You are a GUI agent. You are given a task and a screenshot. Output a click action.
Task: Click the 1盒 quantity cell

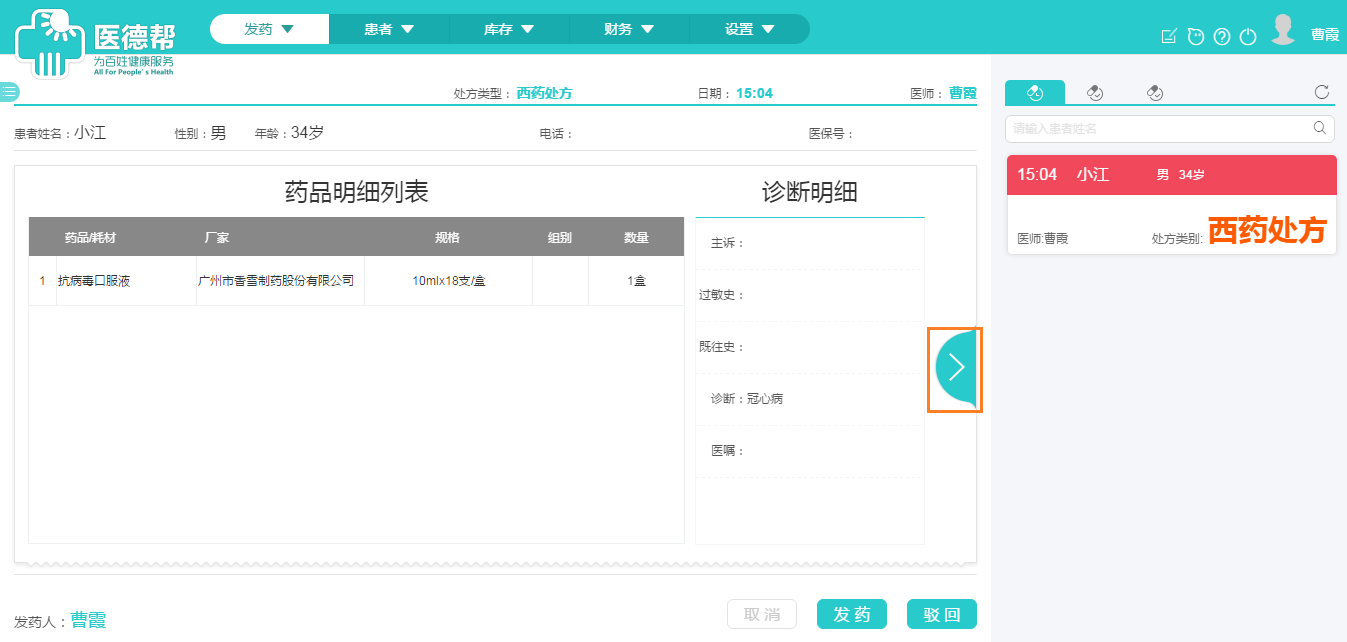637,281
